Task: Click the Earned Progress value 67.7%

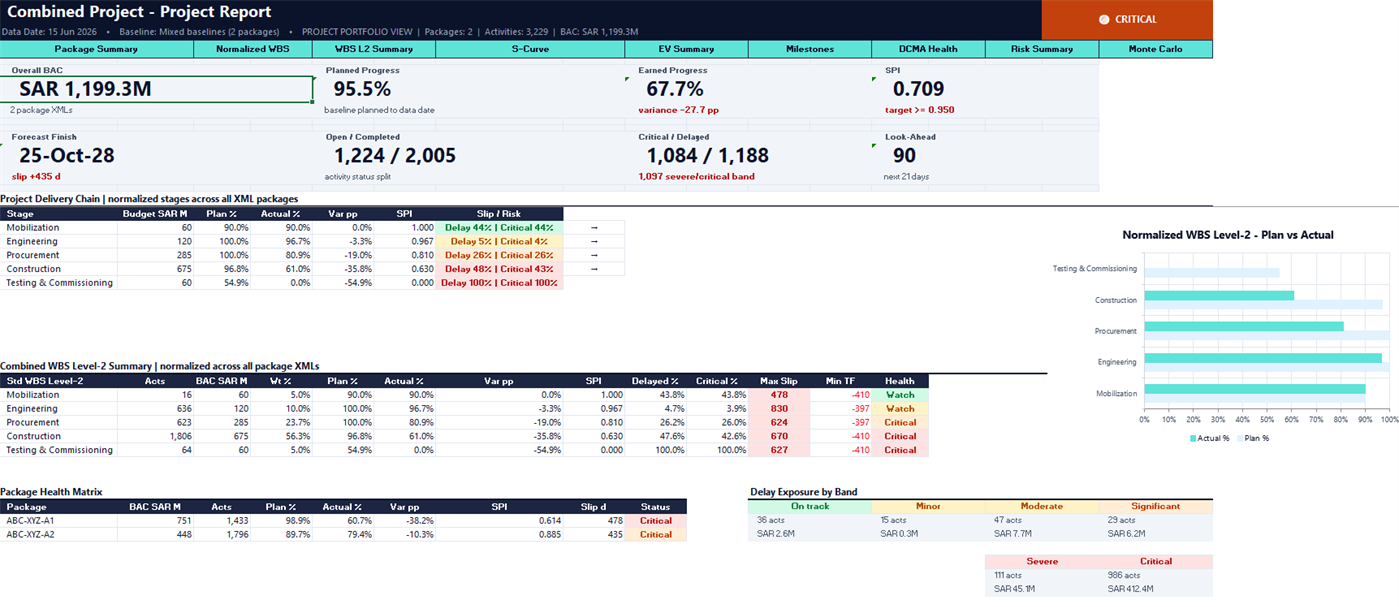Action: pos(675,89)
